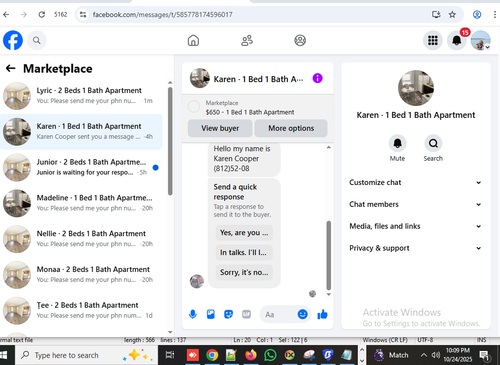Attach a photo using the image icon

[x=211, y=314]
